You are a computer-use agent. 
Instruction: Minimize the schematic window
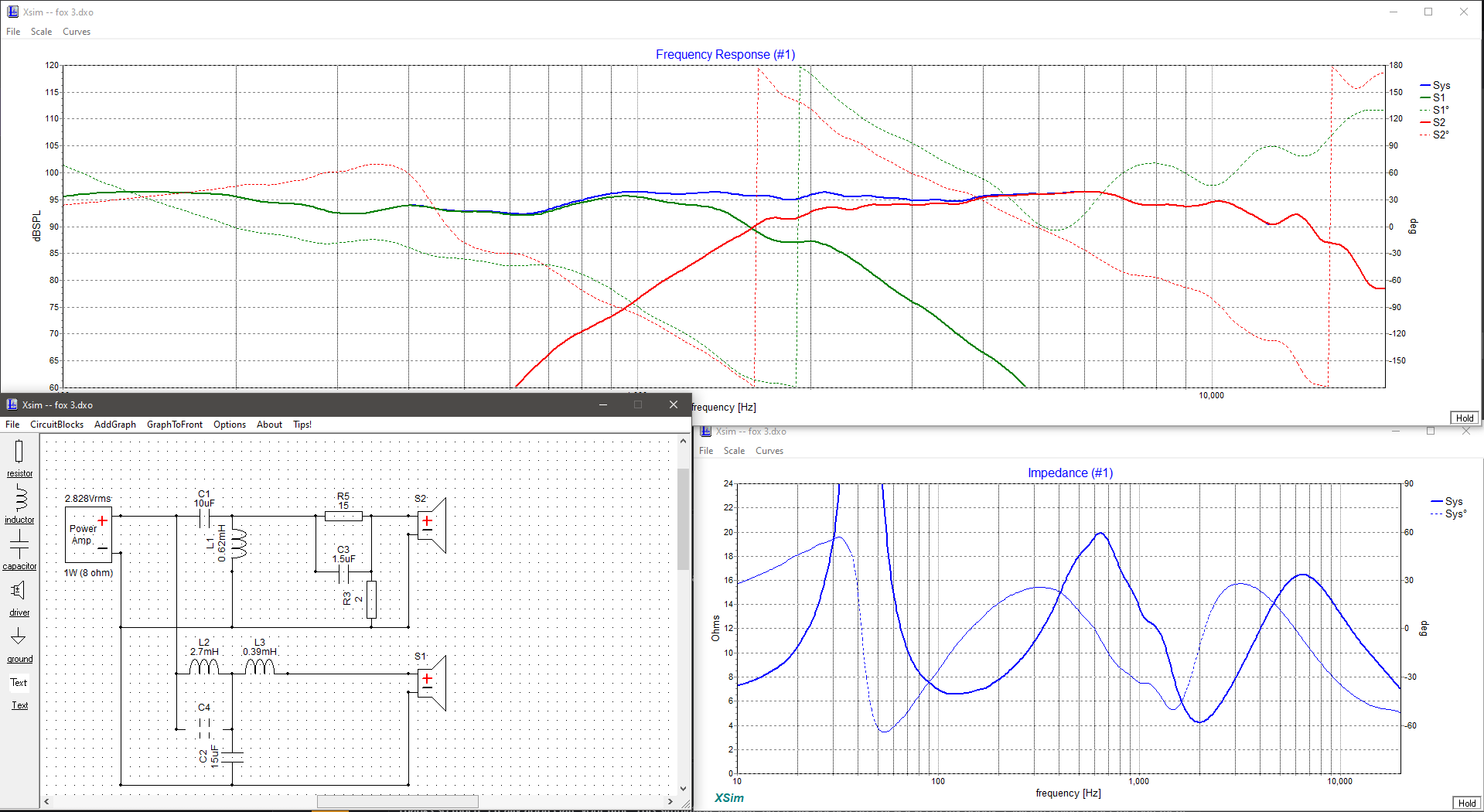coord(603,404)
